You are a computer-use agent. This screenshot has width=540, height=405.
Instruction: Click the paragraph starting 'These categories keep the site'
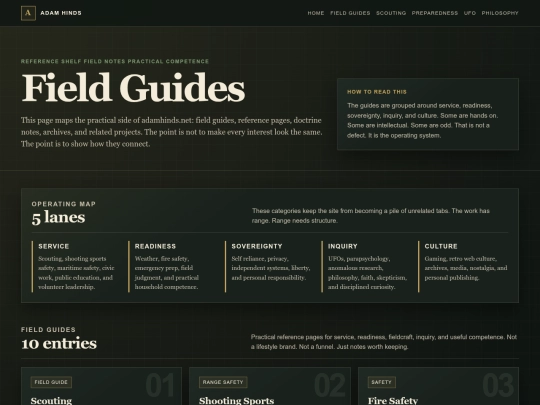pyautogui.click(x=371, y=216)
